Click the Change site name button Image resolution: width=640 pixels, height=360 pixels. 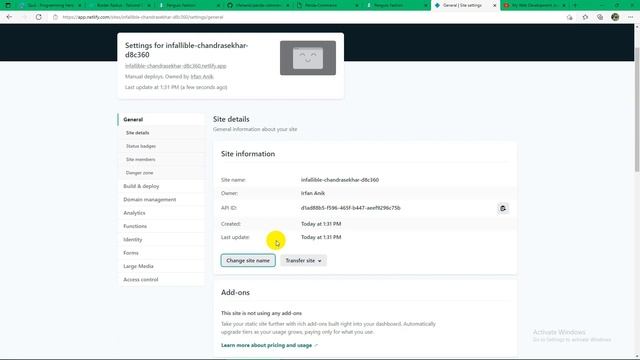coord(248,260)
